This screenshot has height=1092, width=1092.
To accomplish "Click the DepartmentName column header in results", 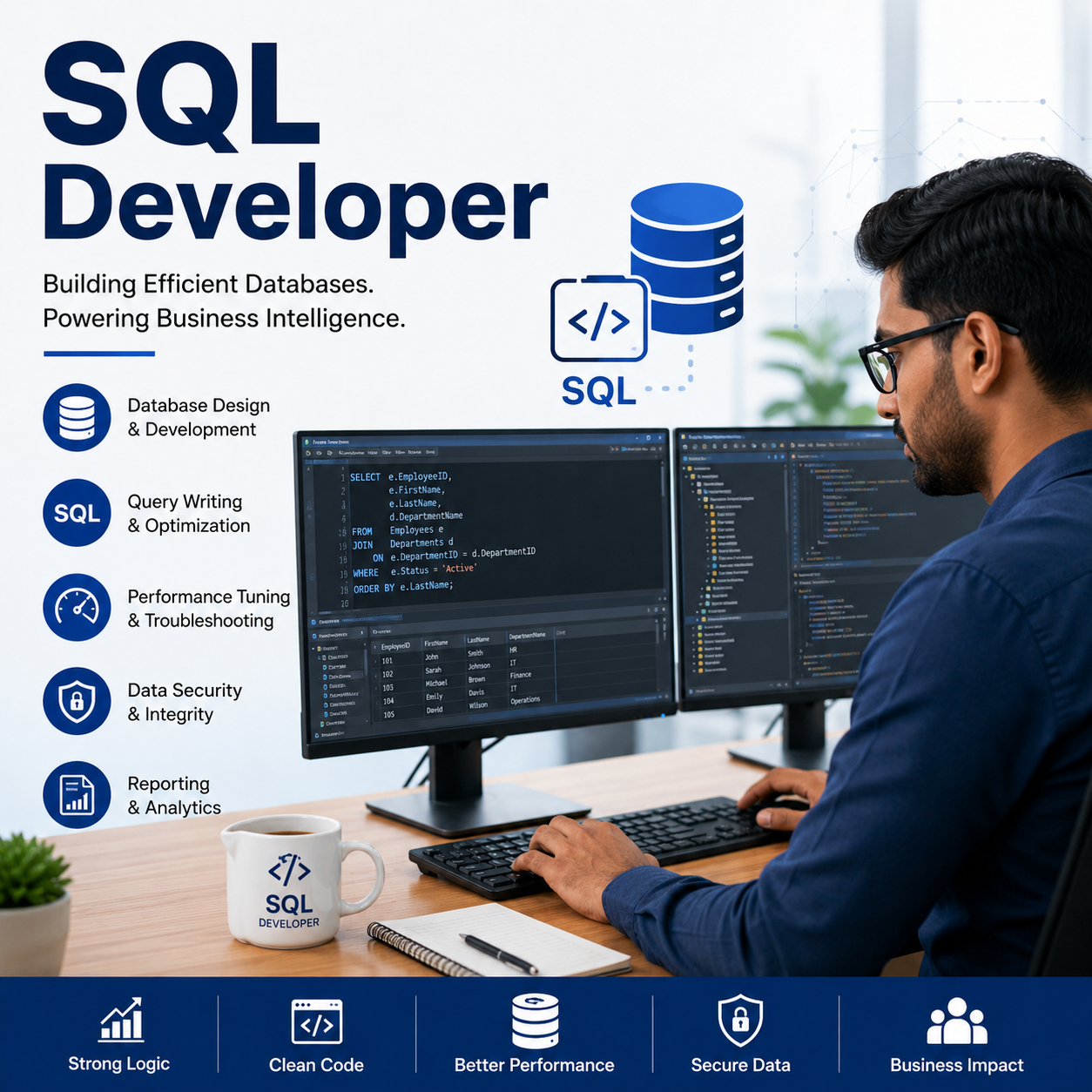I will [528, 635].
